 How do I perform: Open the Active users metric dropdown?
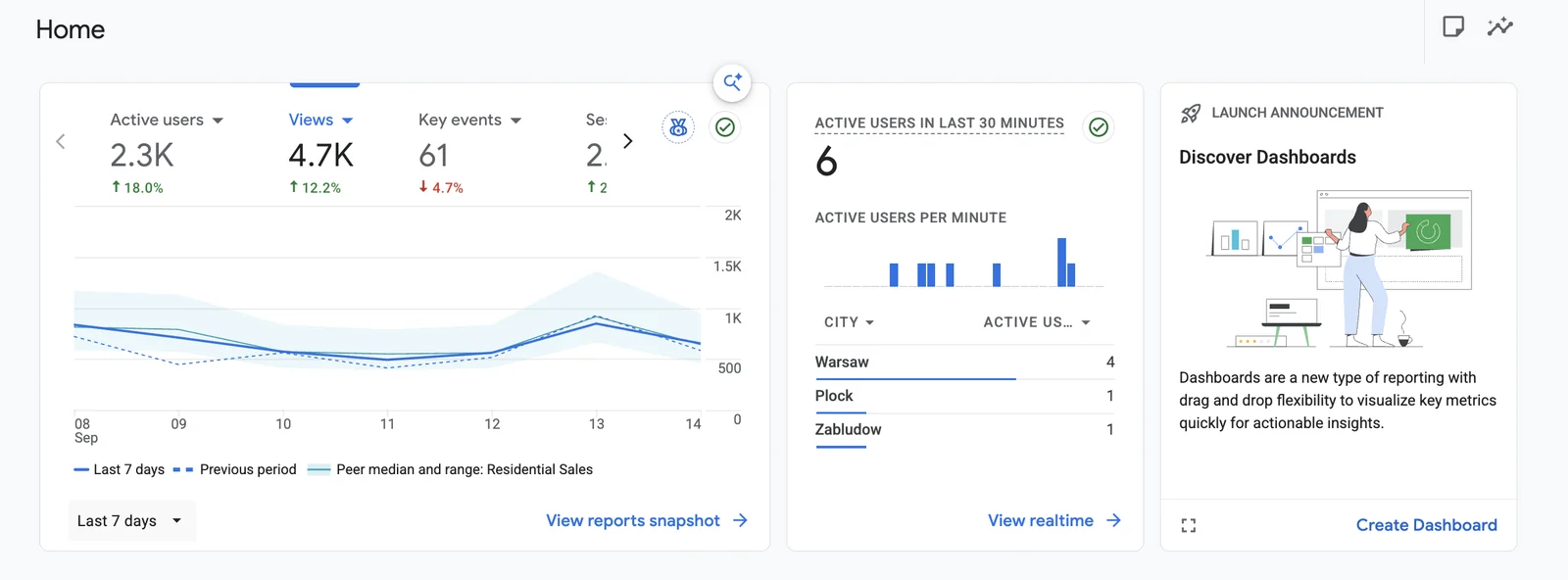click(x=218, y=121)
